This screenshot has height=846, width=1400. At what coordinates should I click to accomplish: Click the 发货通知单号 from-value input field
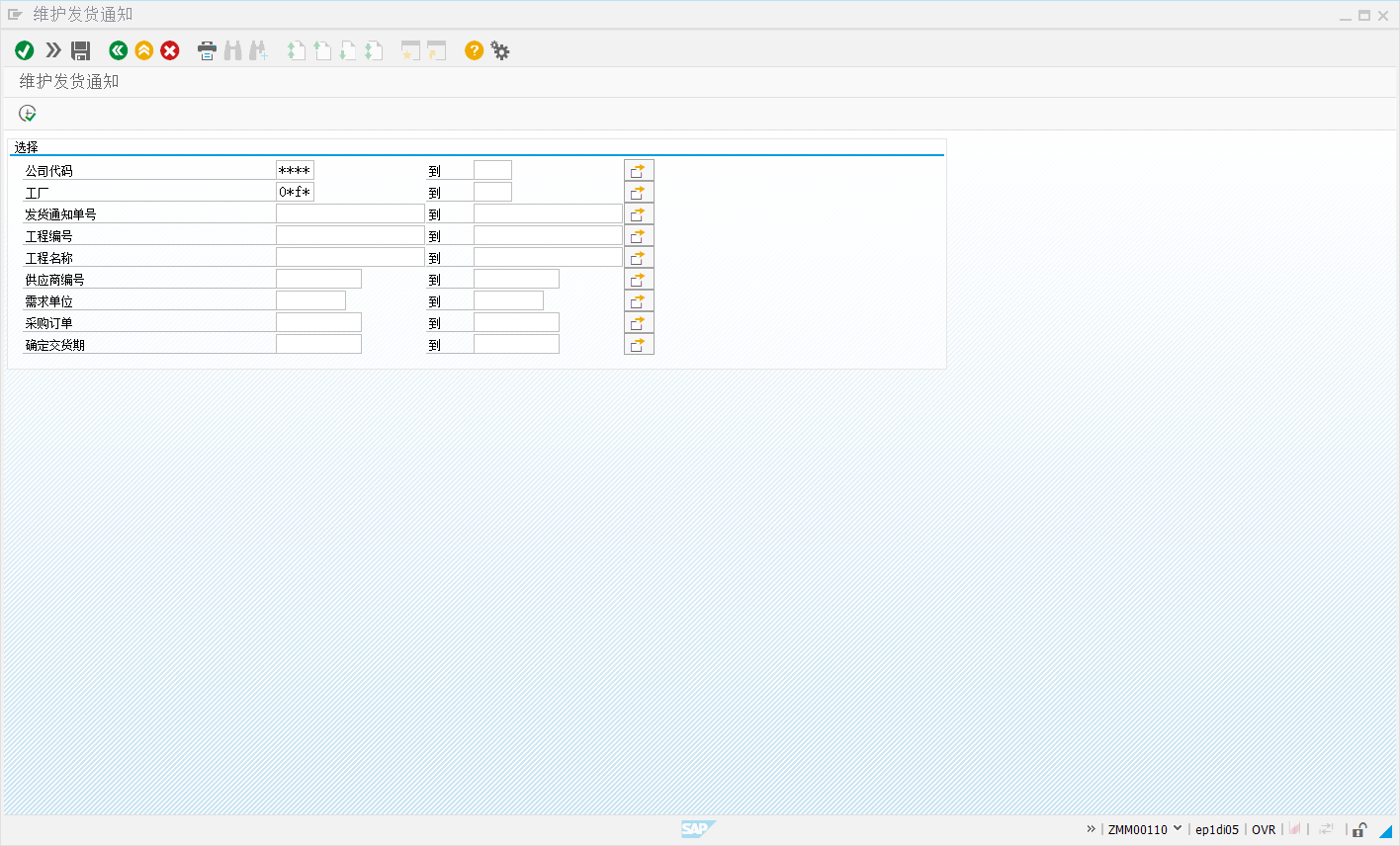350,214
